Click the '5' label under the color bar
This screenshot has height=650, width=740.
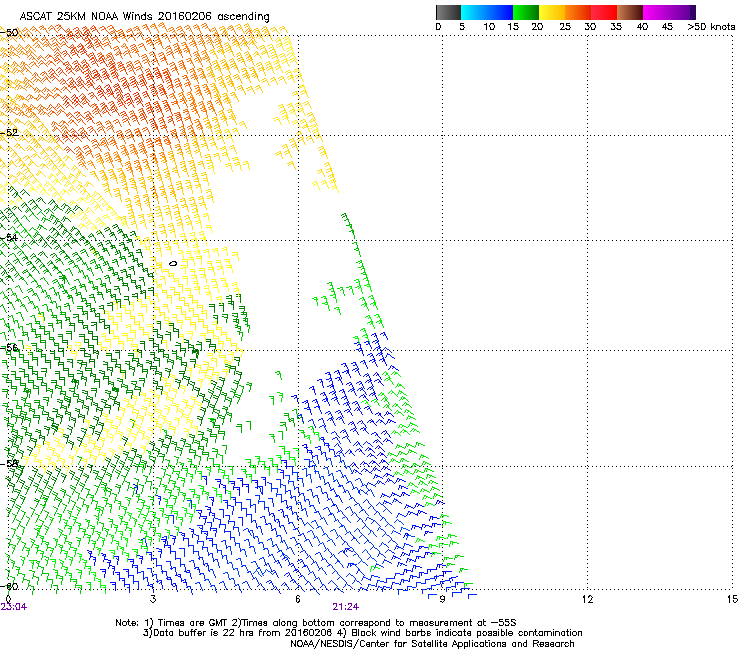pyautogui.click(x=462, y=27)
